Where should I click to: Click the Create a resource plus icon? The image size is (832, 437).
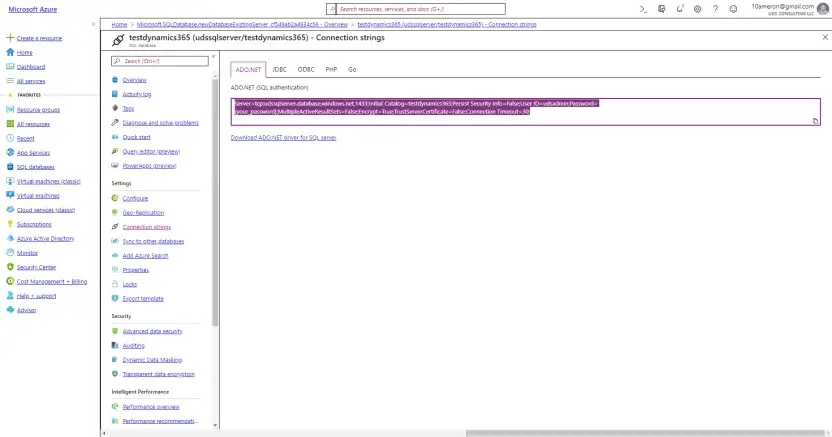pos(10,38)
